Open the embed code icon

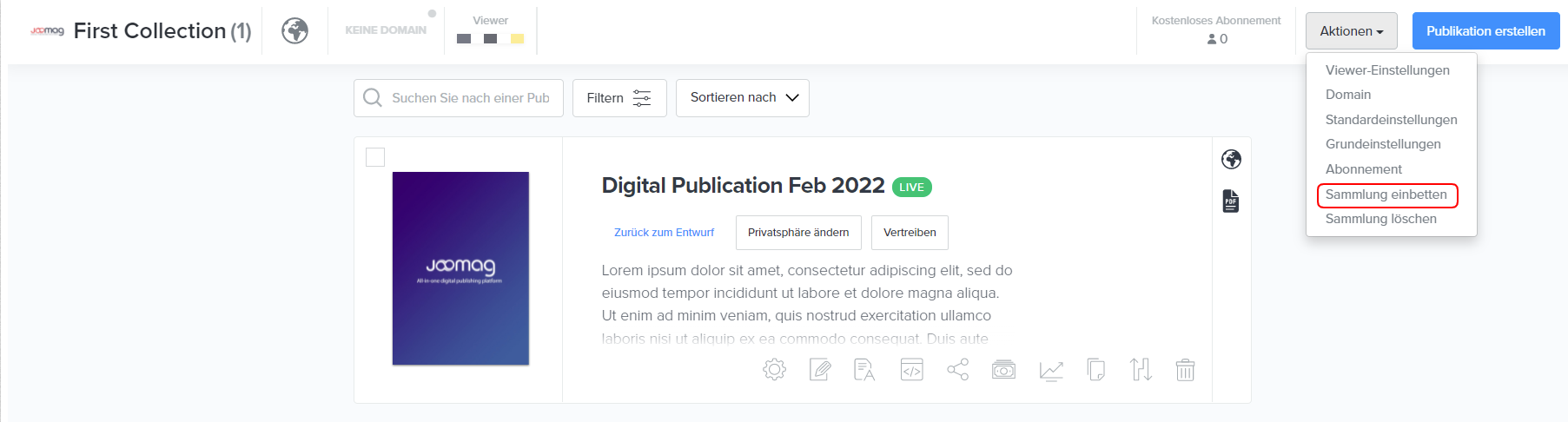911,370
